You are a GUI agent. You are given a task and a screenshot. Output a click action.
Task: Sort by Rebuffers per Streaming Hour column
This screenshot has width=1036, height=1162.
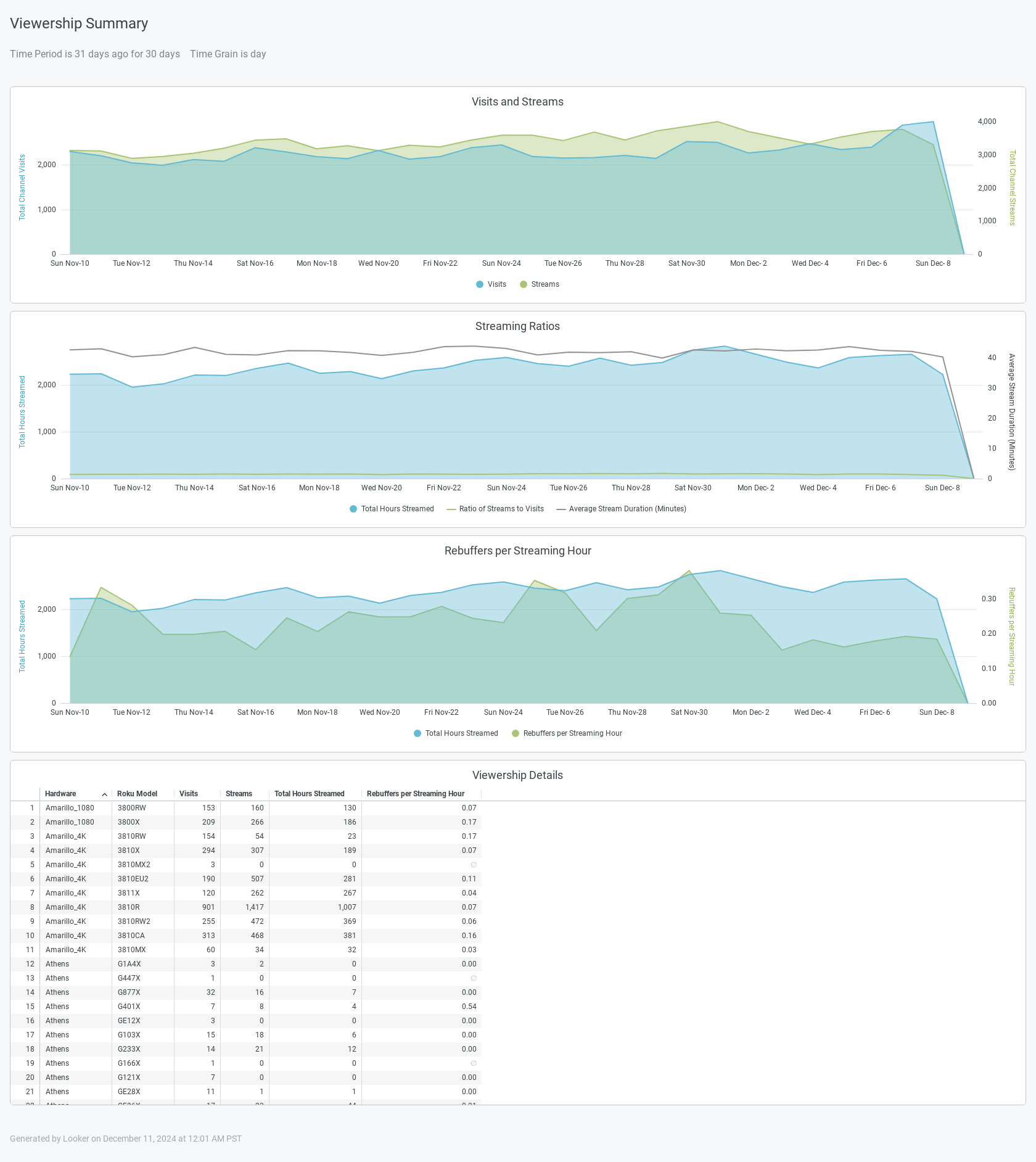pos(416,794)
